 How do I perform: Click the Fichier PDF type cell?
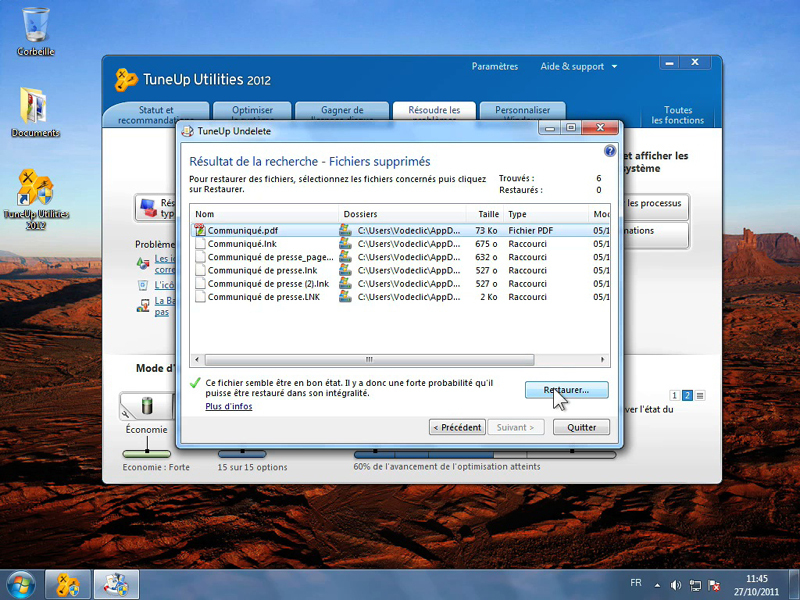[531, 231]
